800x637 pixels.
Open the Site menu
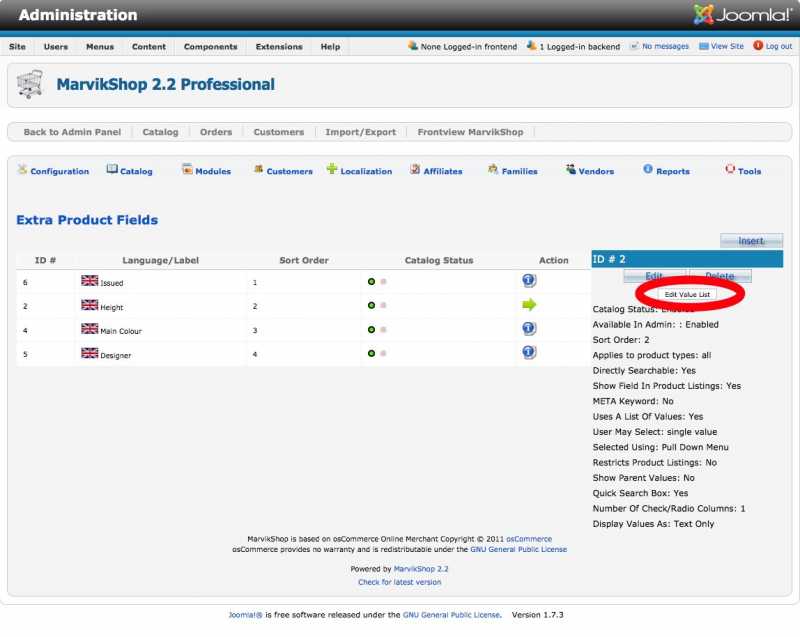(17, 46)
